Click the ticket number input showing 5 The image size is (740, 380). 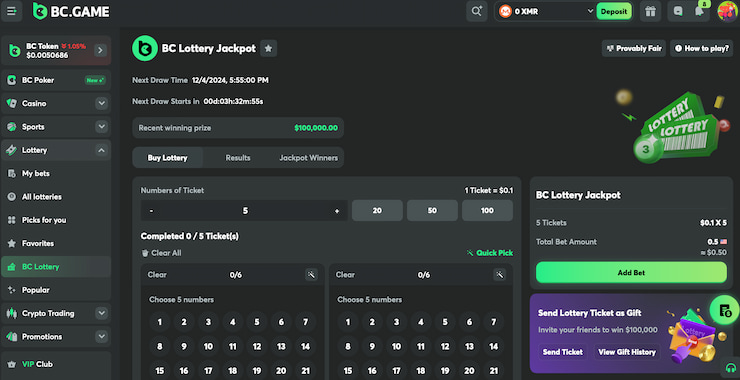tap(244, 211)
